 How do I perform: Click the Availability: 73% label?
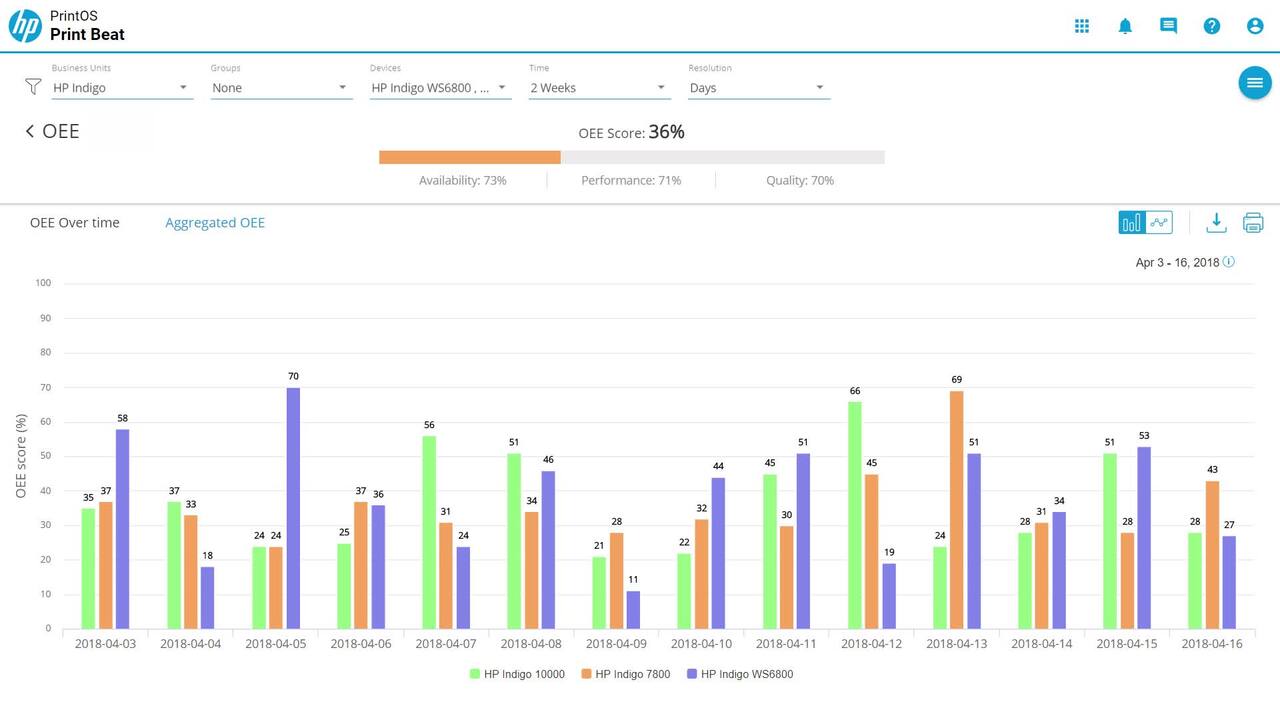(x=463, y=181)
